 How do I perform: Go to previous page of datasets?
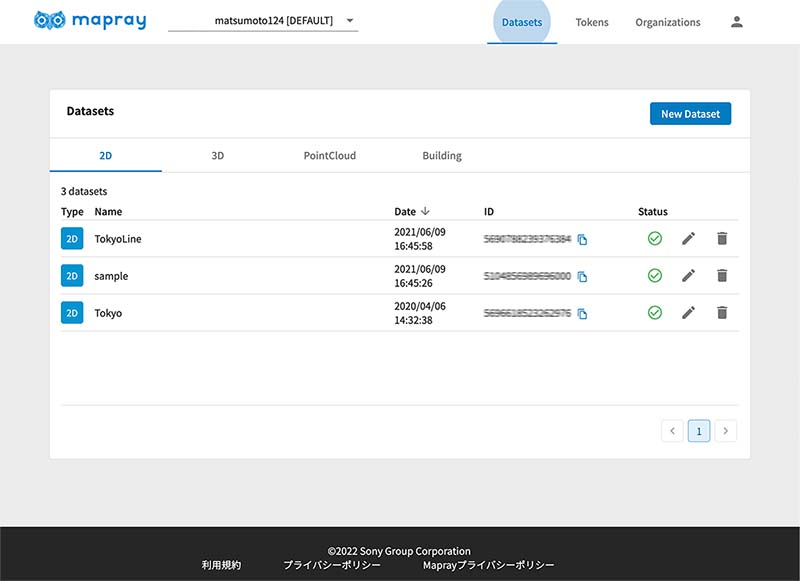(673, 431)
